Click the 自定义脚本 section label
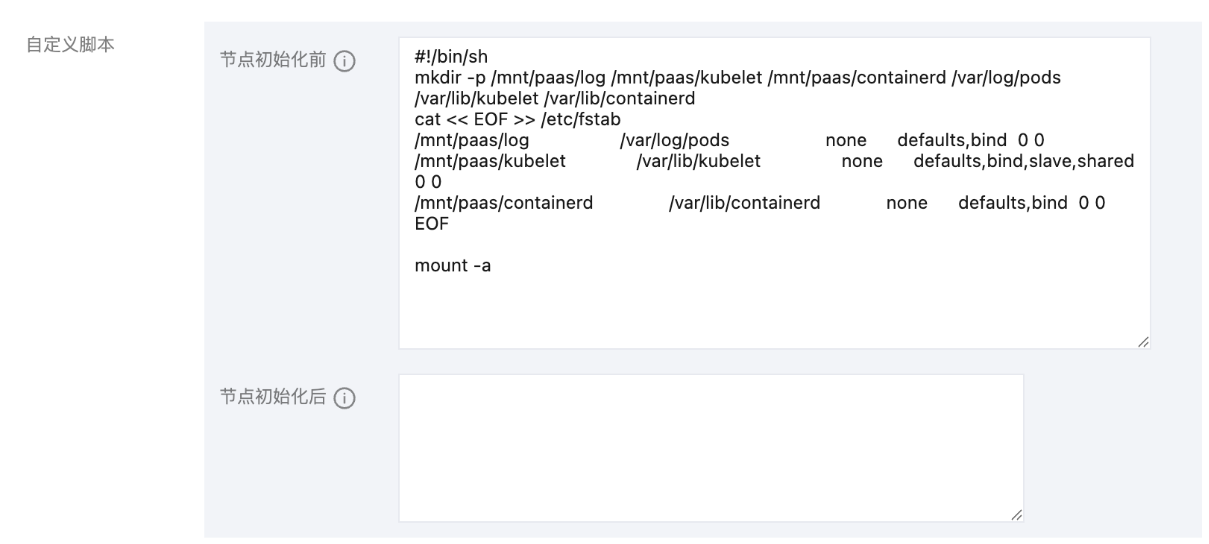 [68, 46]
